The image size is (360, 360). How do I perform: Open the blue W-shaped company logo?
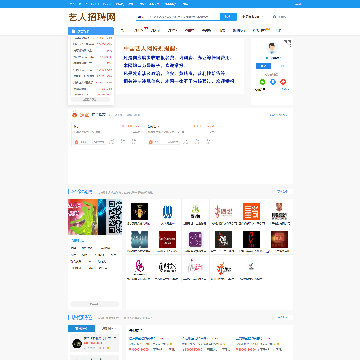click(x=167, y=212)
